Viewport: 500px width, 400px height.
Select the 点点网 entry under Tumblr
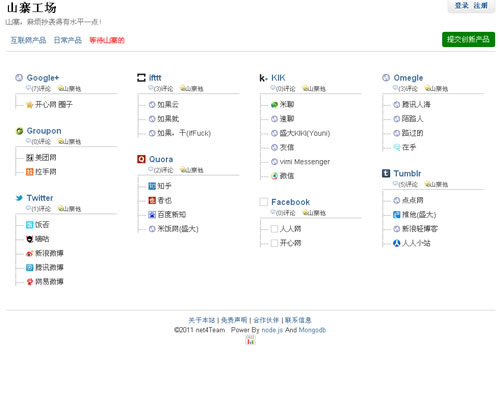coord(413,200)
